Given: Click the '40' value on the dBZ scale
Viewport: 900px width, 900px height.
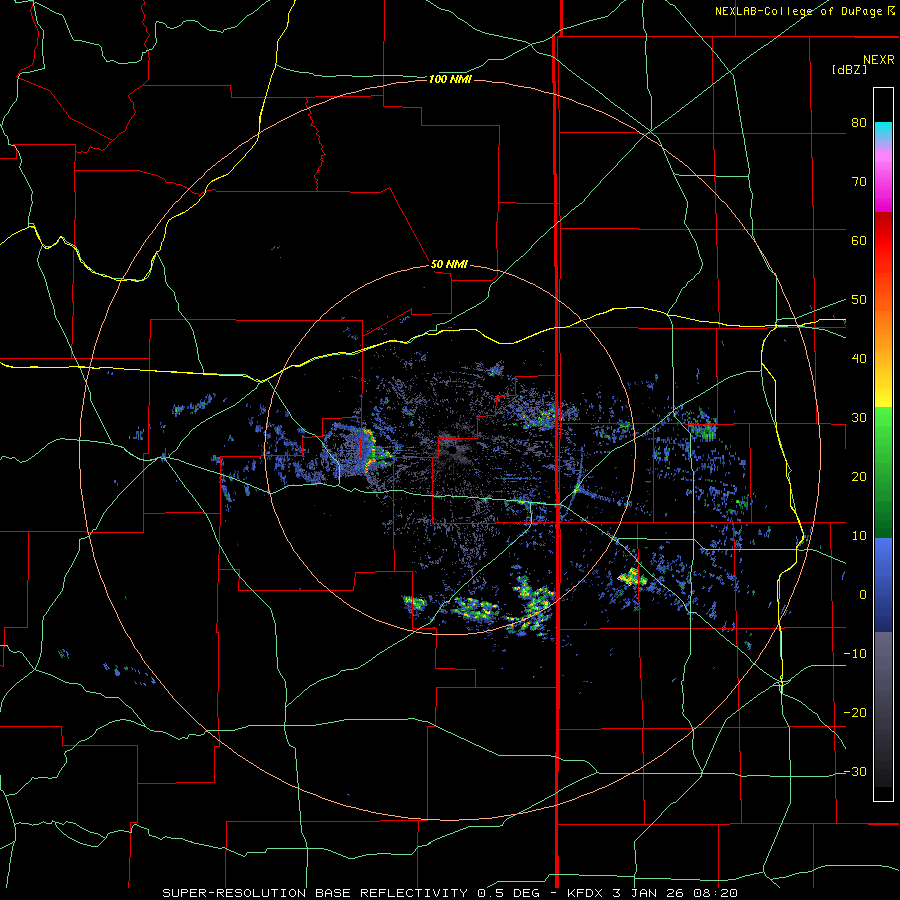Looking at the screenshot, I should pos(859,358).
